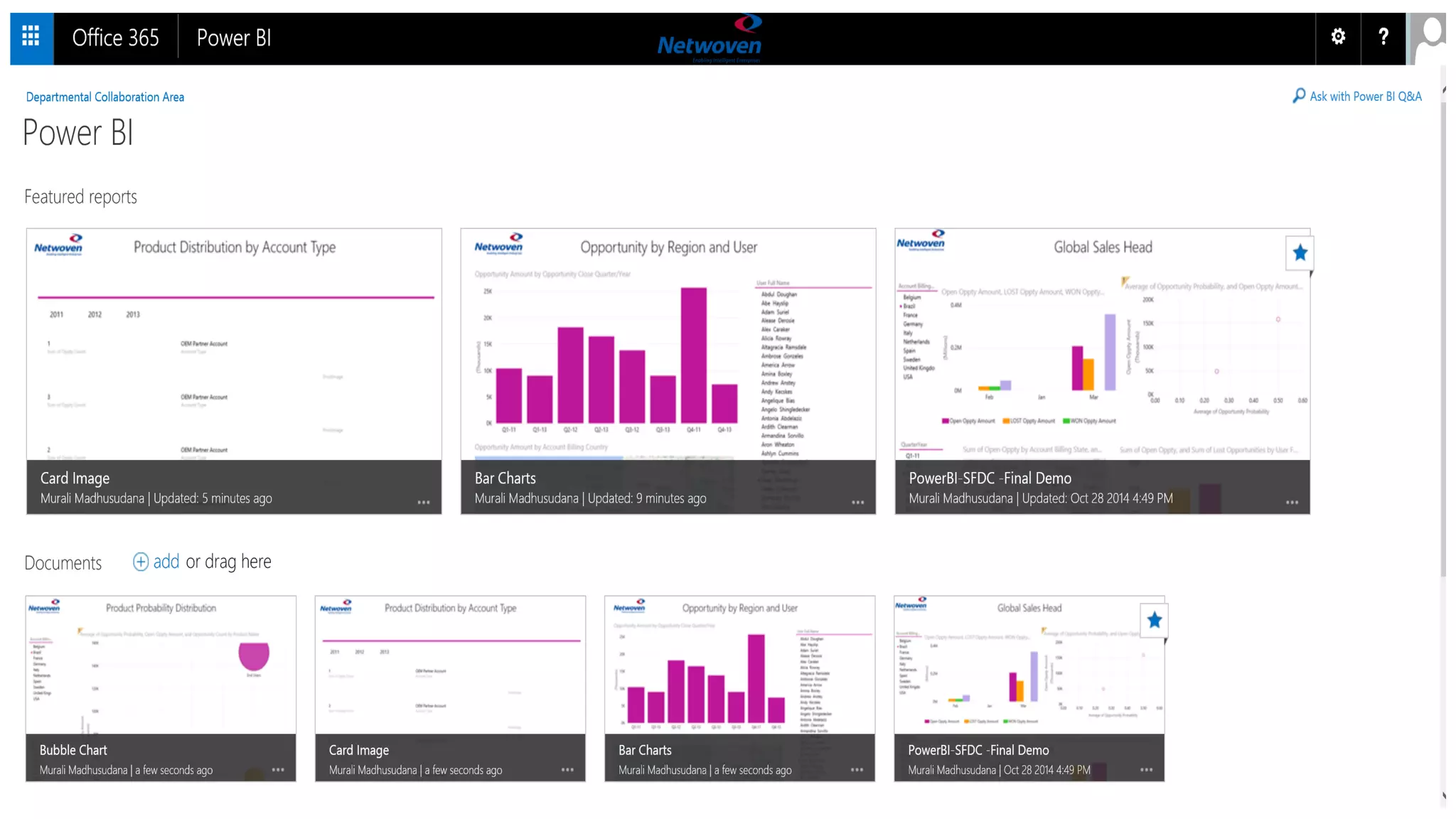Open the Office 365 app launcher grid
The height and width of the screenshot is (819, 1456).
click(31, 37)
